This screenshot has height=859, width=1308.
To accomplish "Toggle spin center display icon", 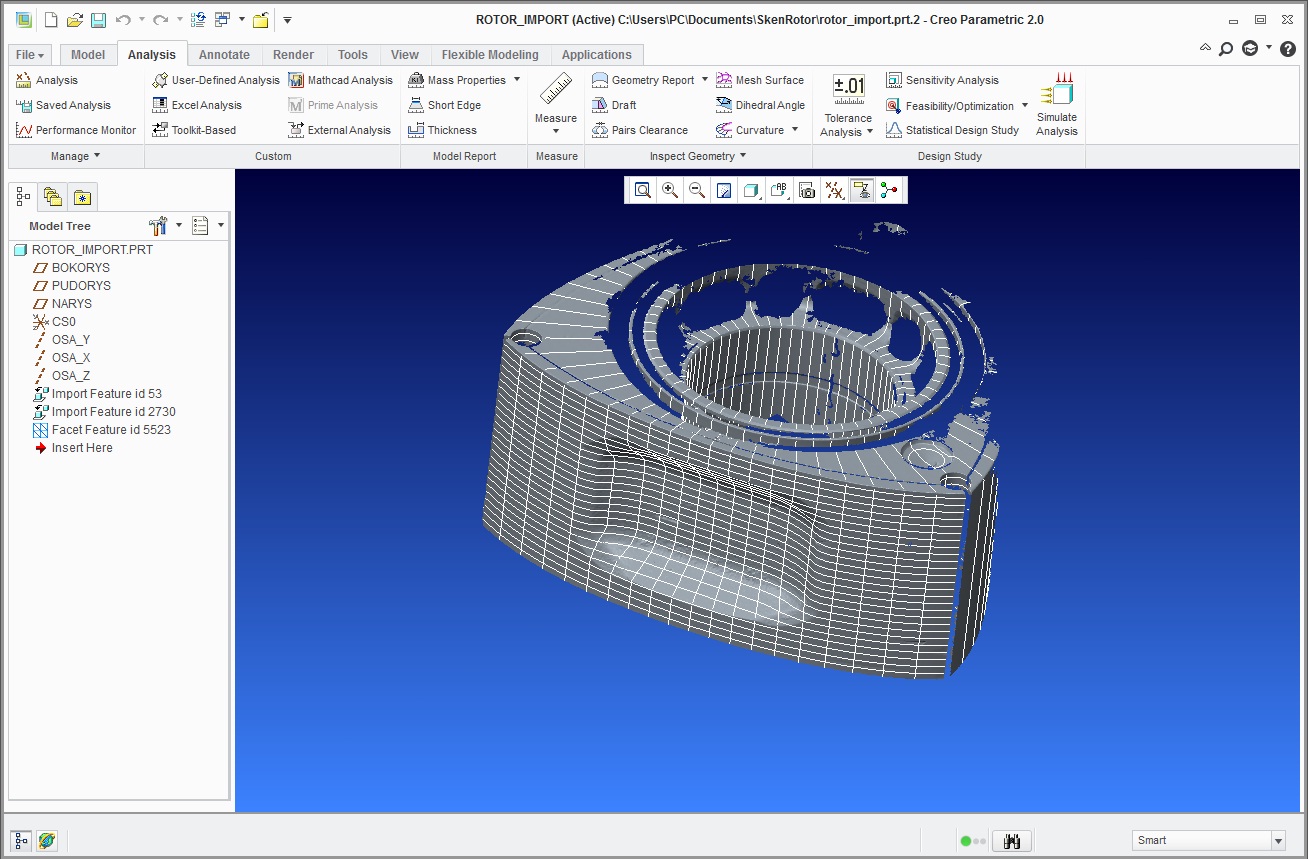I will [x=887, y=190].
